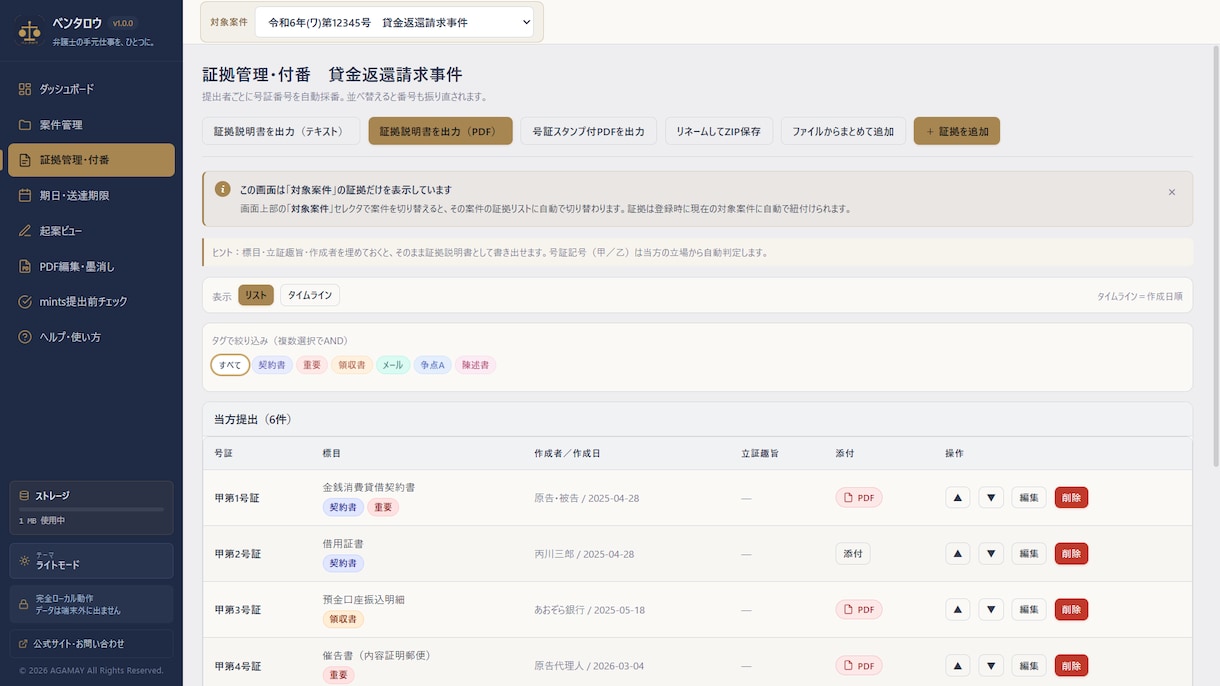The width and height of the screenshot is (1220, 686).
Task: Click the PDF icon beside PDF編集・墨消し
Action: (x=25, y=266)
